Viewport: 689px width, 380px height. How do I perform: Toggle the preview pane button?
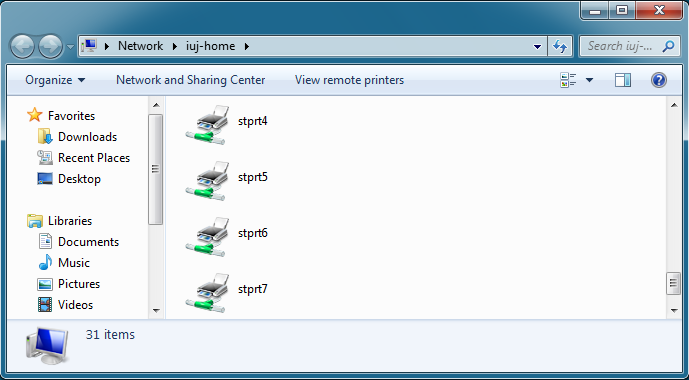click(x=622, y=80)
